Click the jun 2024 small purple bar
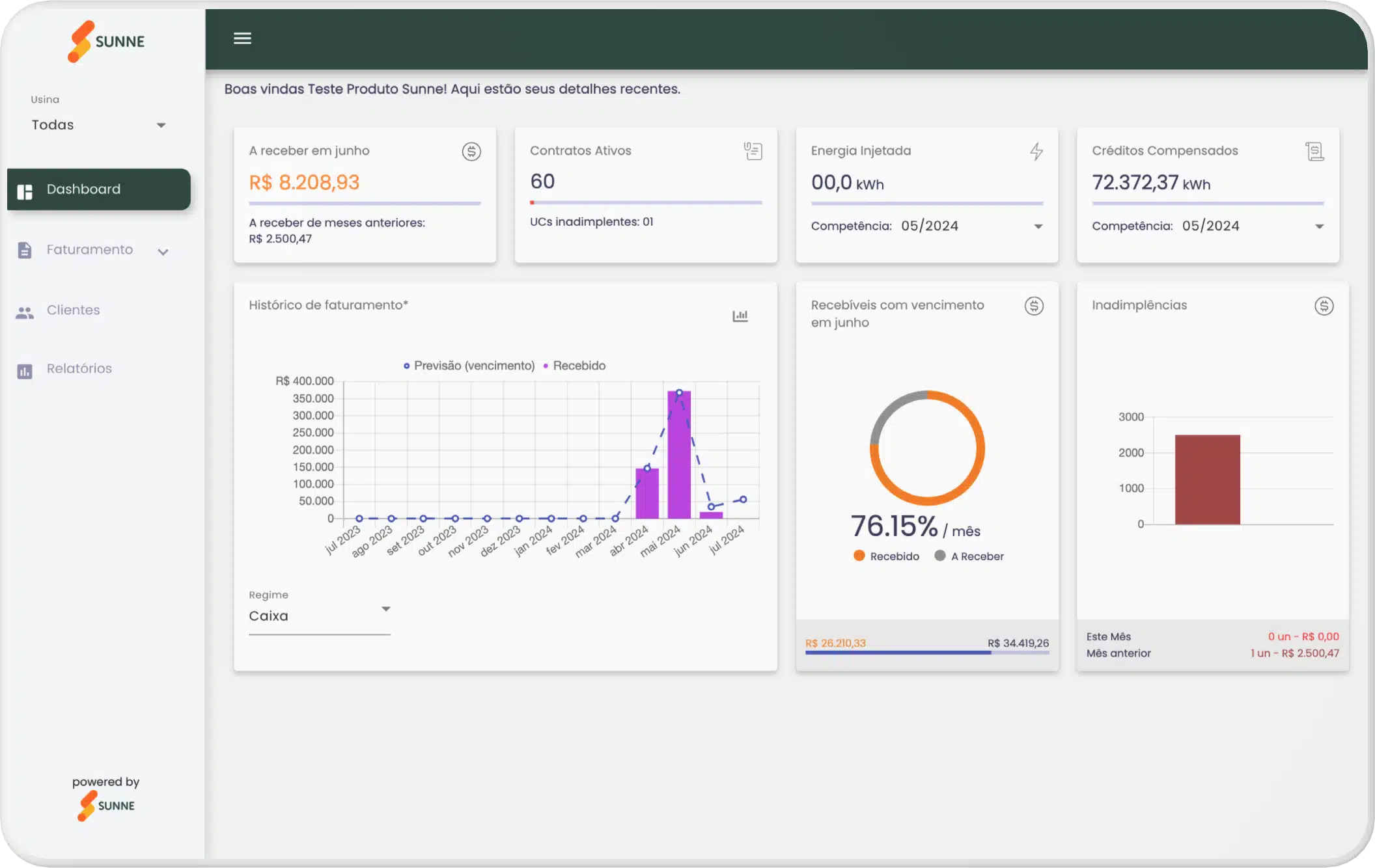This screenshot has width=1375, height=868. coord(711,515)
